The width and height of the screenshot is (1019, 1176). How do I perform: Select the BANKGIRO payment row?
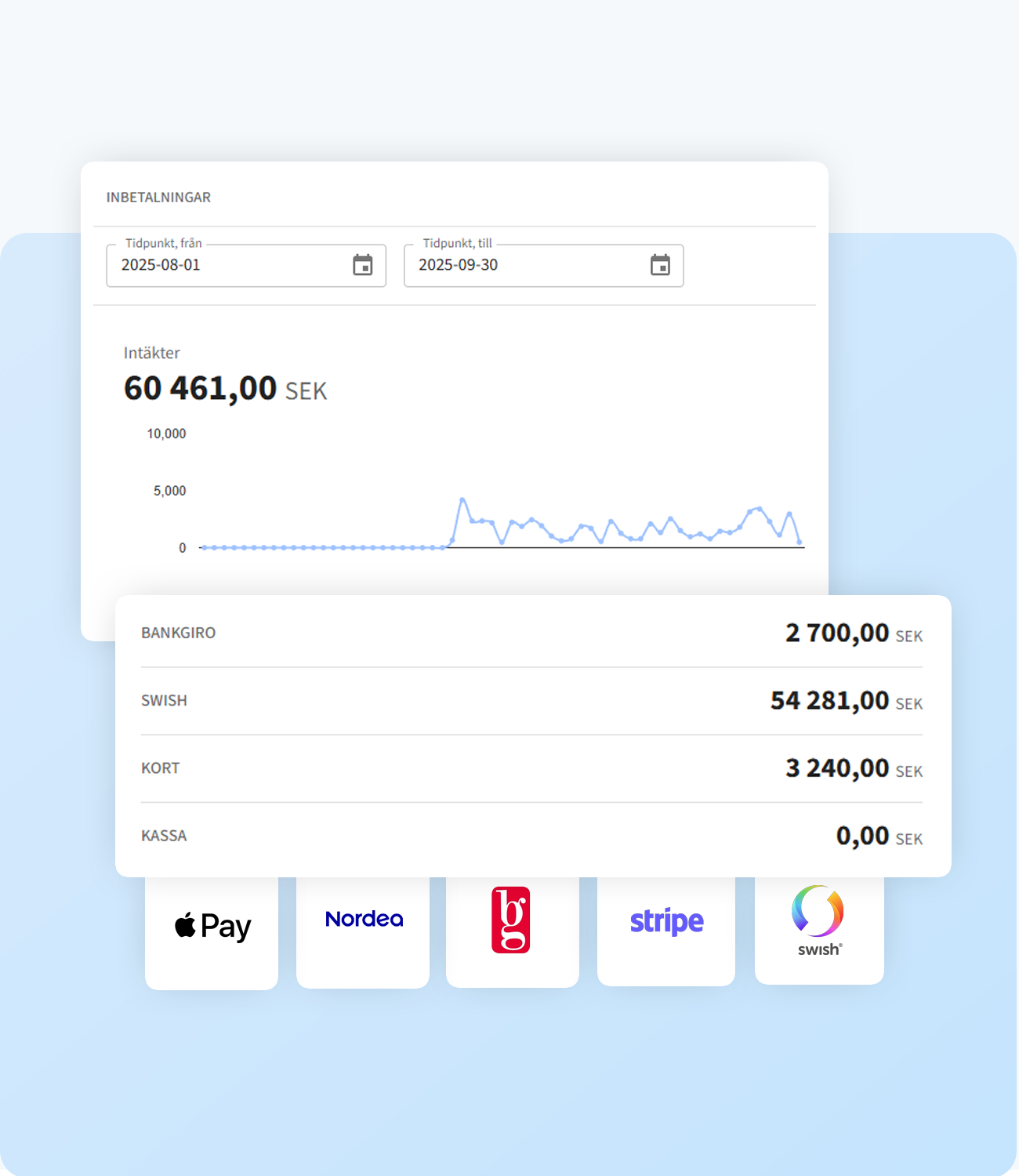click(179, 633)
